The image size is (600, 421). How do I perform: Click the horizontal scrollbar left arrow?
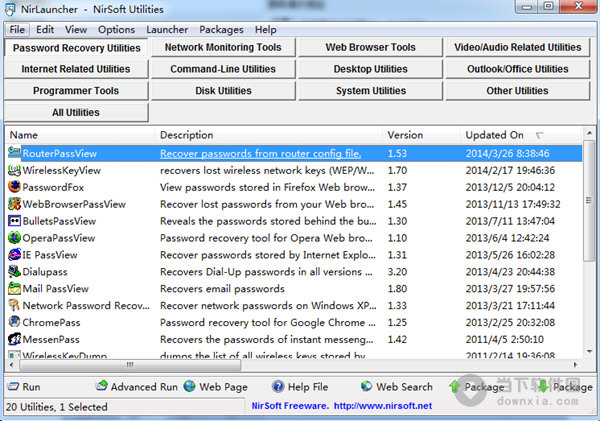pyautogui.click(x=11, y=365)
